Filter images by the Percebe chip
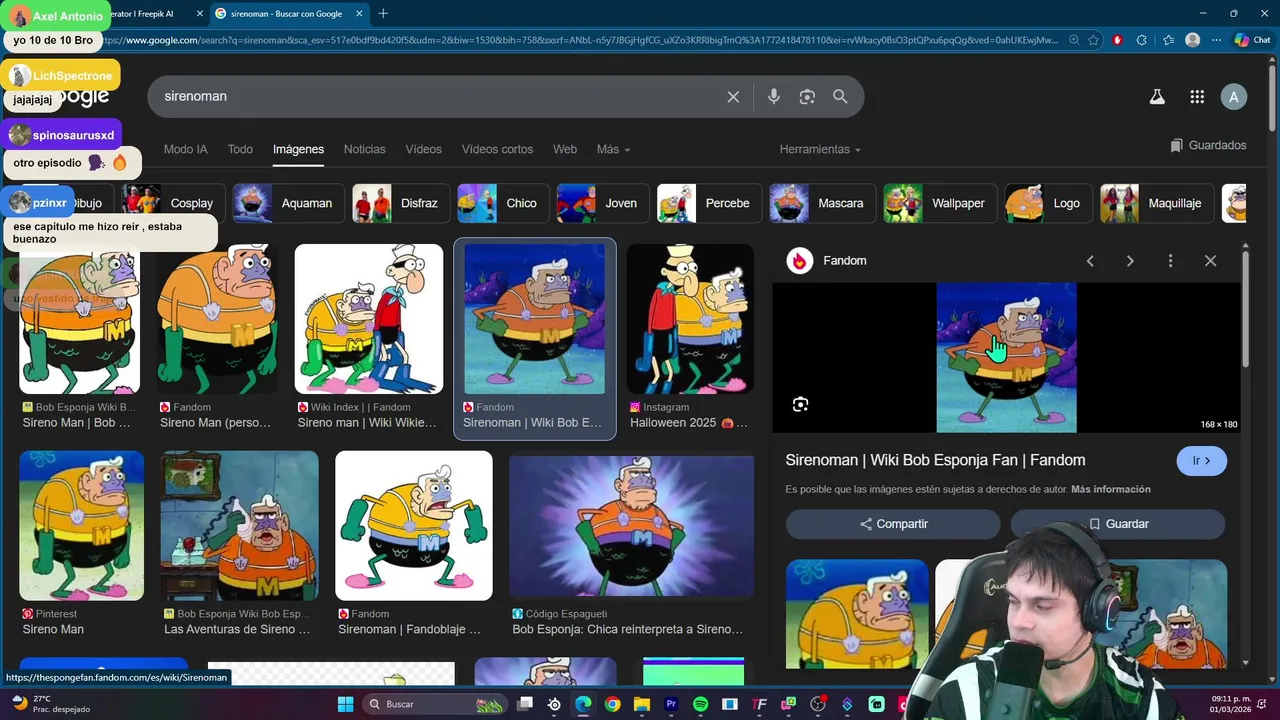 coord(708,203)
